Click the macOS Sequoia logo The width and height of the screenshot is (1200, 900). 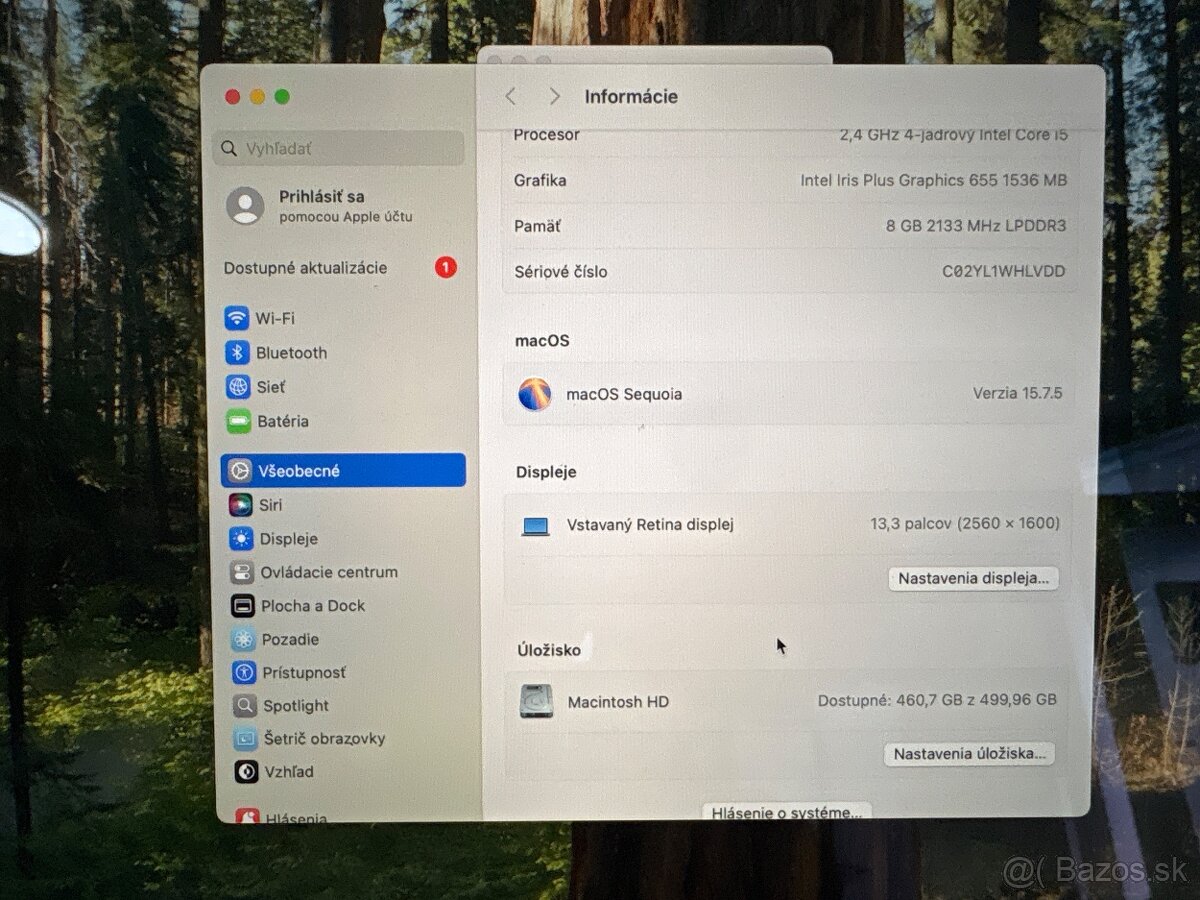coord(535,394)
